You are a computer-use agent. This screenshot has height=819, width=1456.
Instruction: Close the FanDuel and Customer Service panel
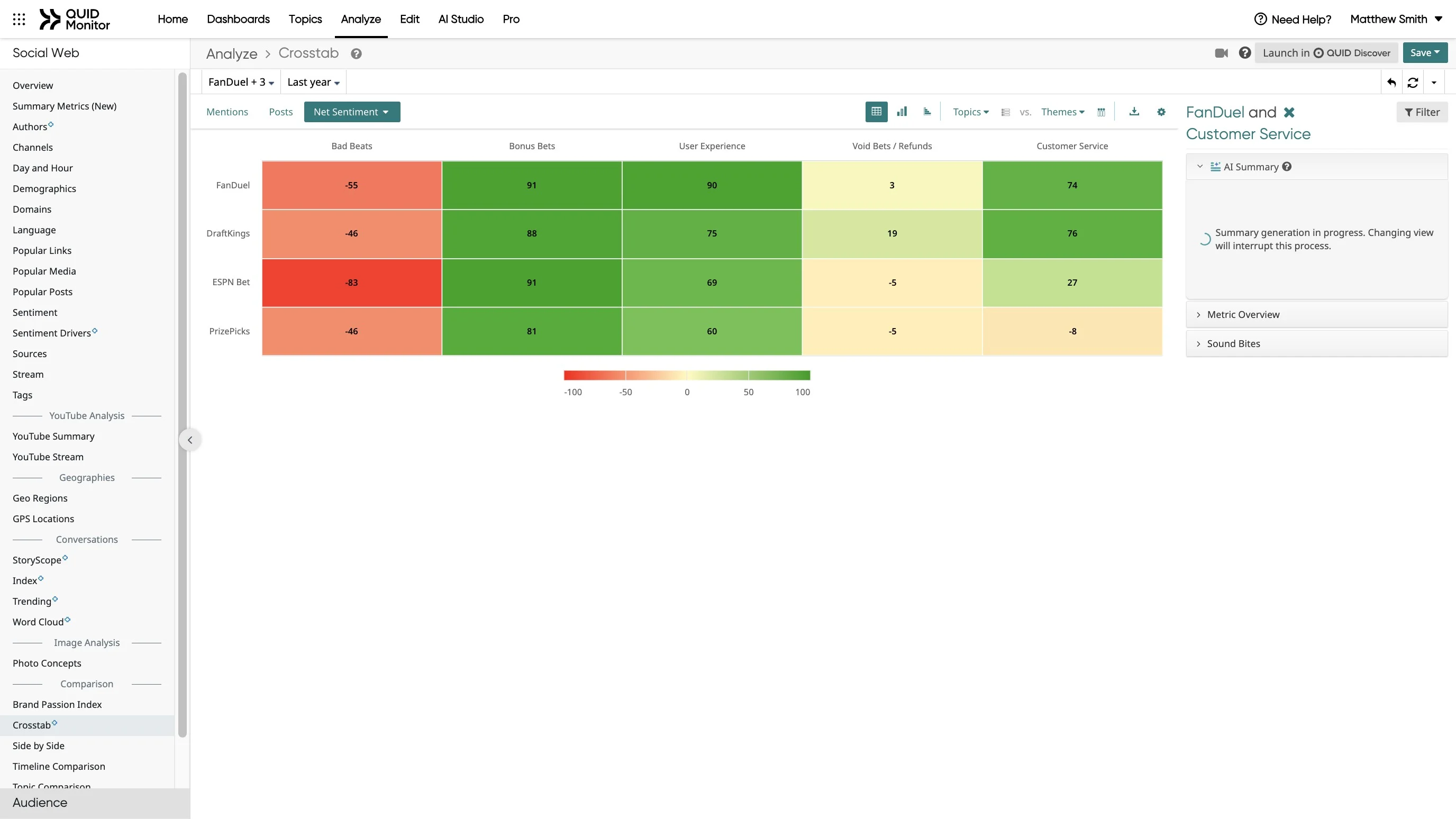1289,113
